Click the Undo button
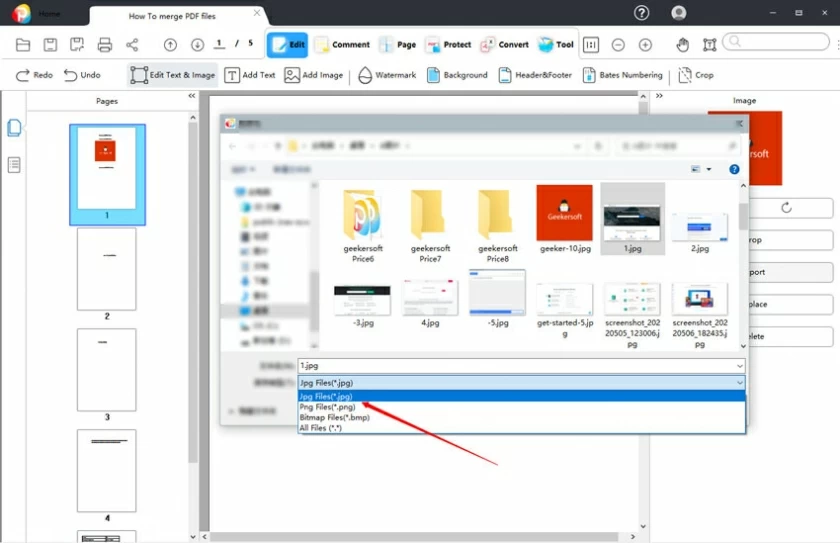 click(x=82, y=75)
